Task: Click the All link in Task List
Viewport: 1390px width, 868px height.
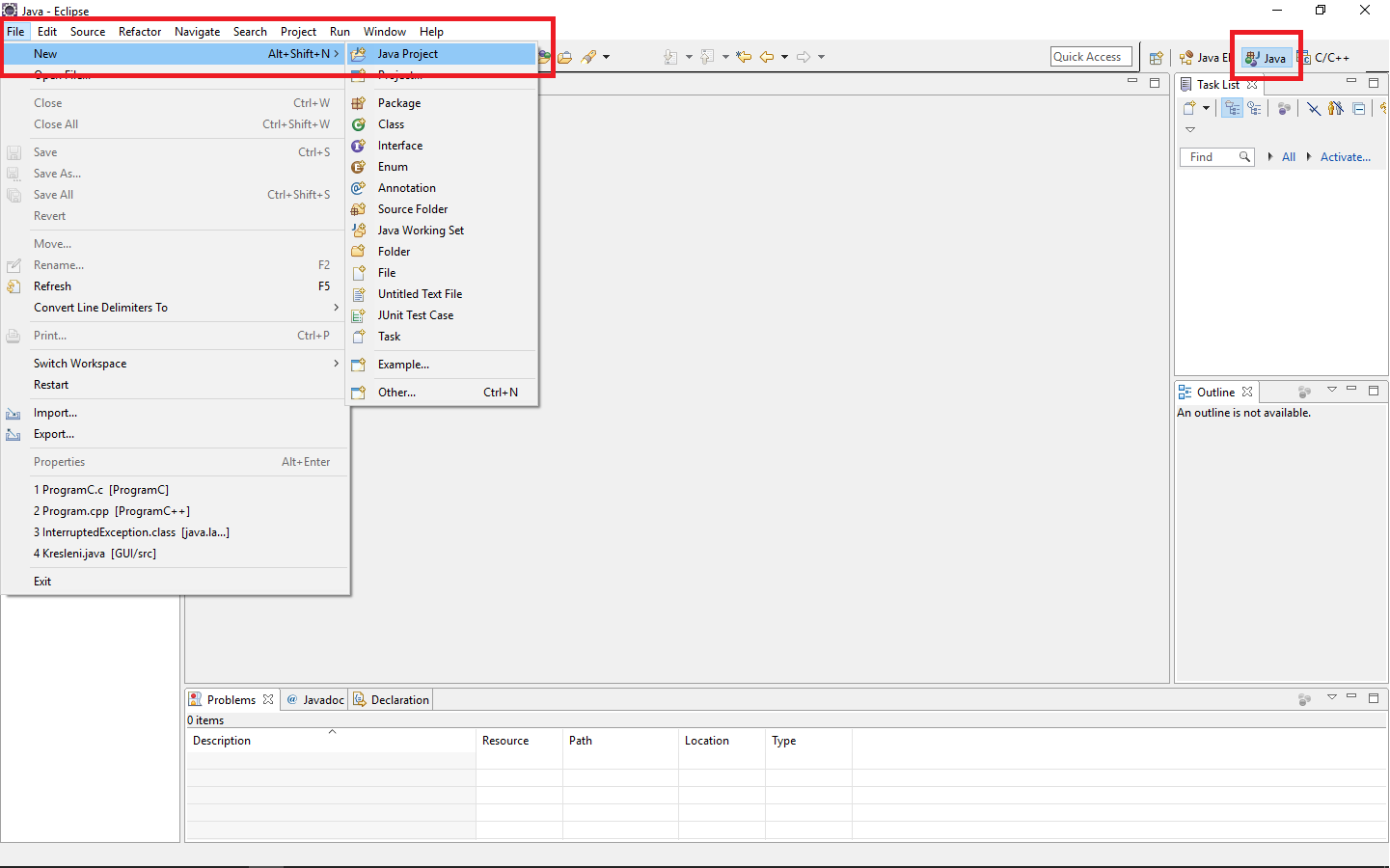Action: coord(1289,156)
